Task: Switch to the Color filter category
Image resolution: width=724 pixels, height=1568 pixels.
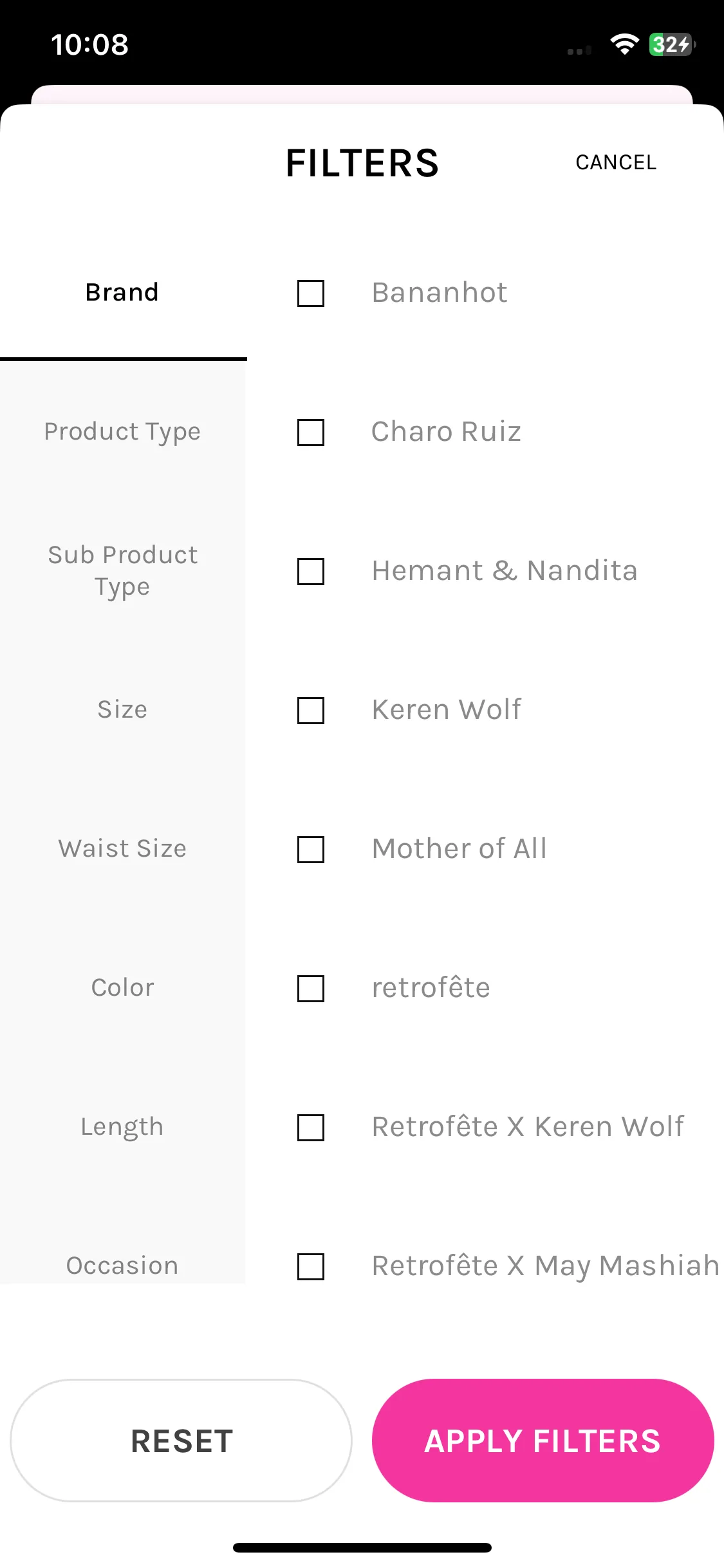Action: [x=123, y=987]
